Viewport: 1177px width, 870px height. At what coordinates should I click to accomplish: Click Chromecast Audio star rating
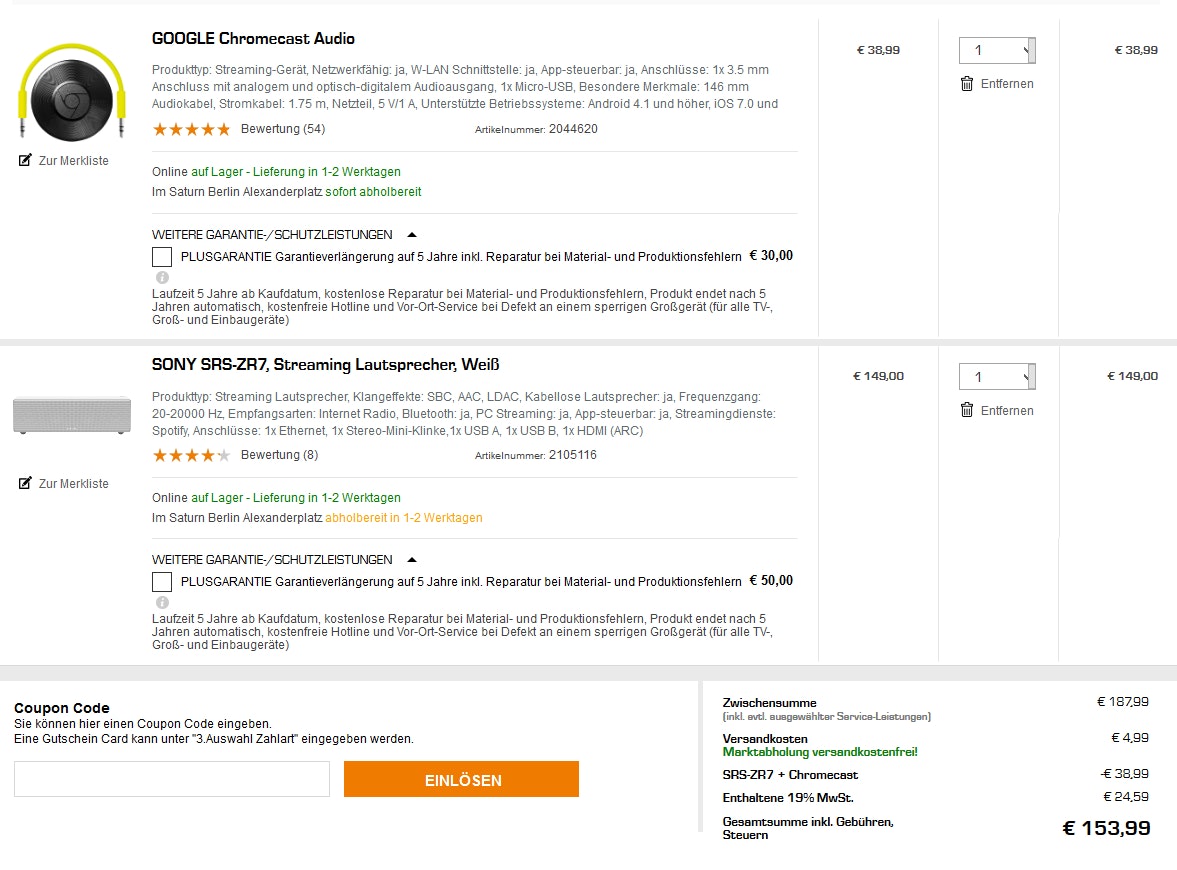191,129
